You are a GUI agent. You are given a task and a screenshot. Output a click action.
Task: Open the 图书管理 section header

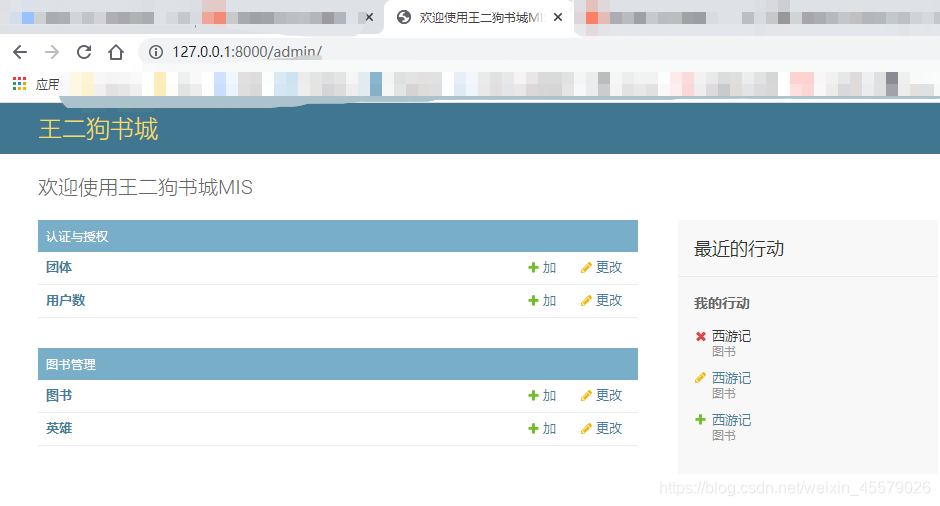pyautogui.click(x=71, y=365)
